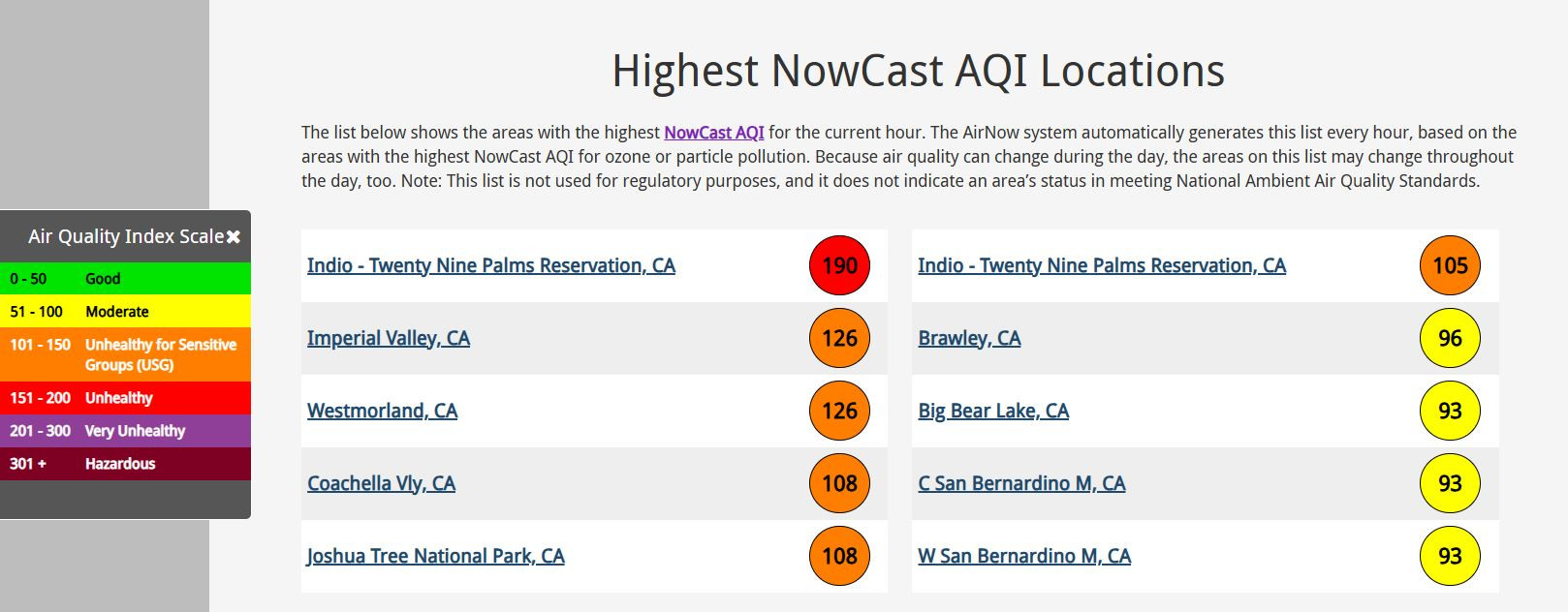Image resolution: width=1568 pixels, height=612 pixels.
Task: Open the C San Bernardino M, CA link
Action: [1021, 483]
